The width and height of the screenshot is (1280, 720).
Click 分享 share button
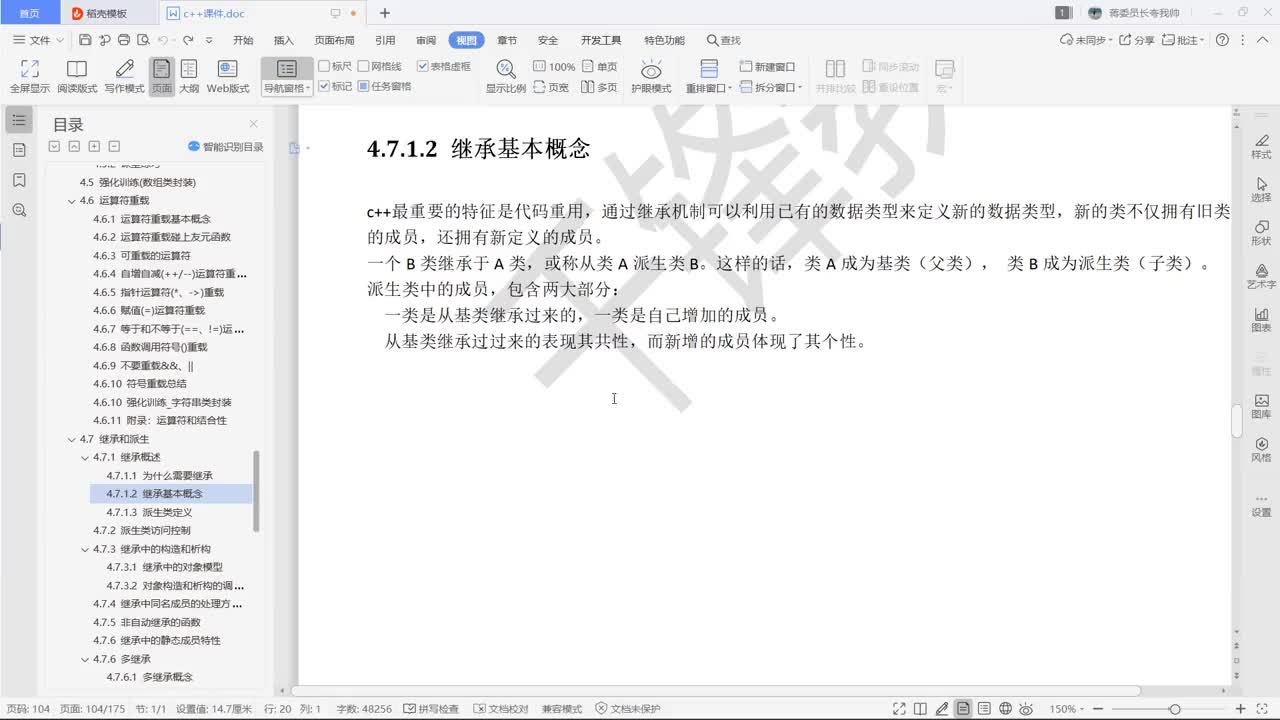[1137, 40]
